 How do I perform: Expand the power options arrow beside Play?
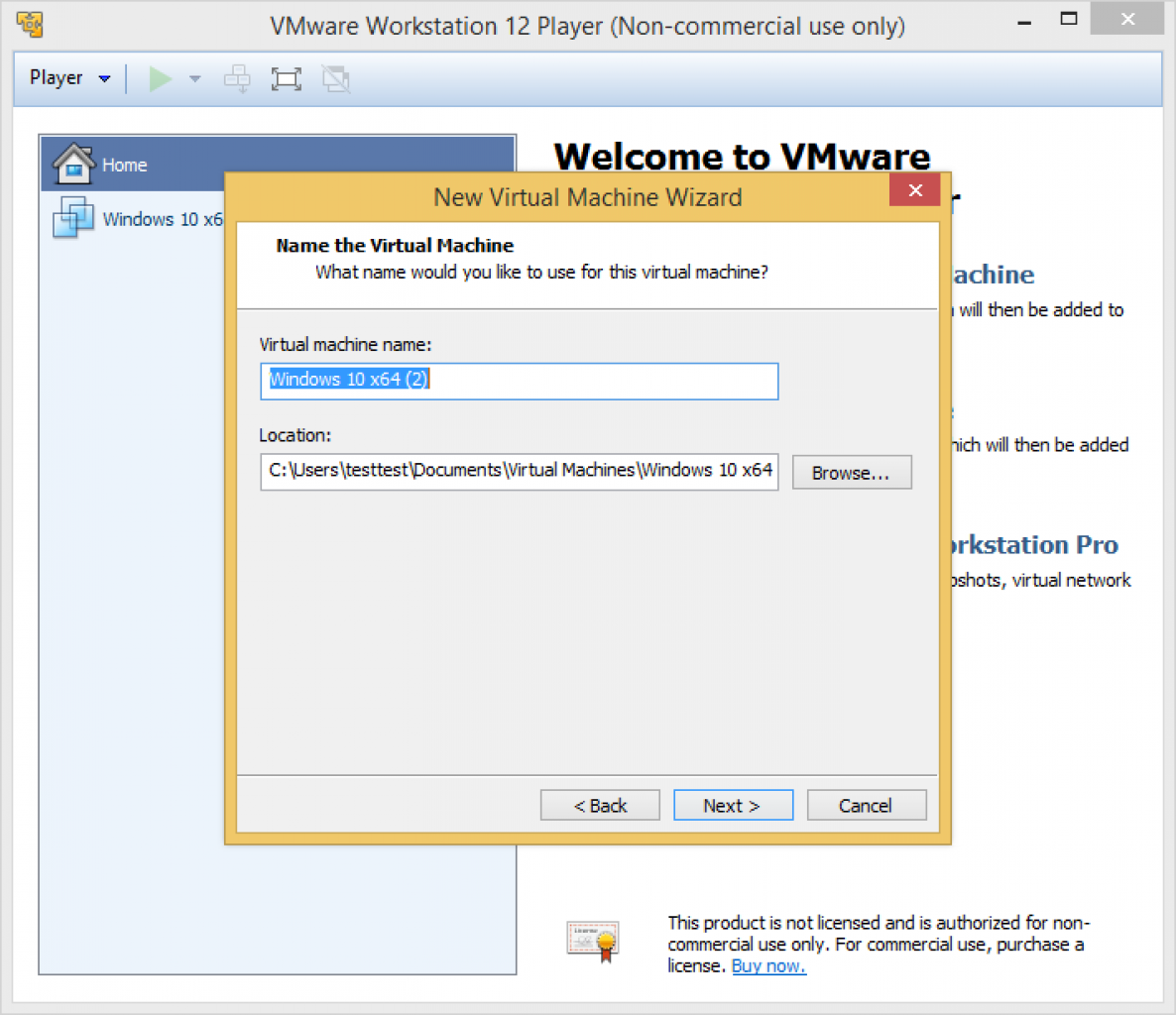[195, 78]
